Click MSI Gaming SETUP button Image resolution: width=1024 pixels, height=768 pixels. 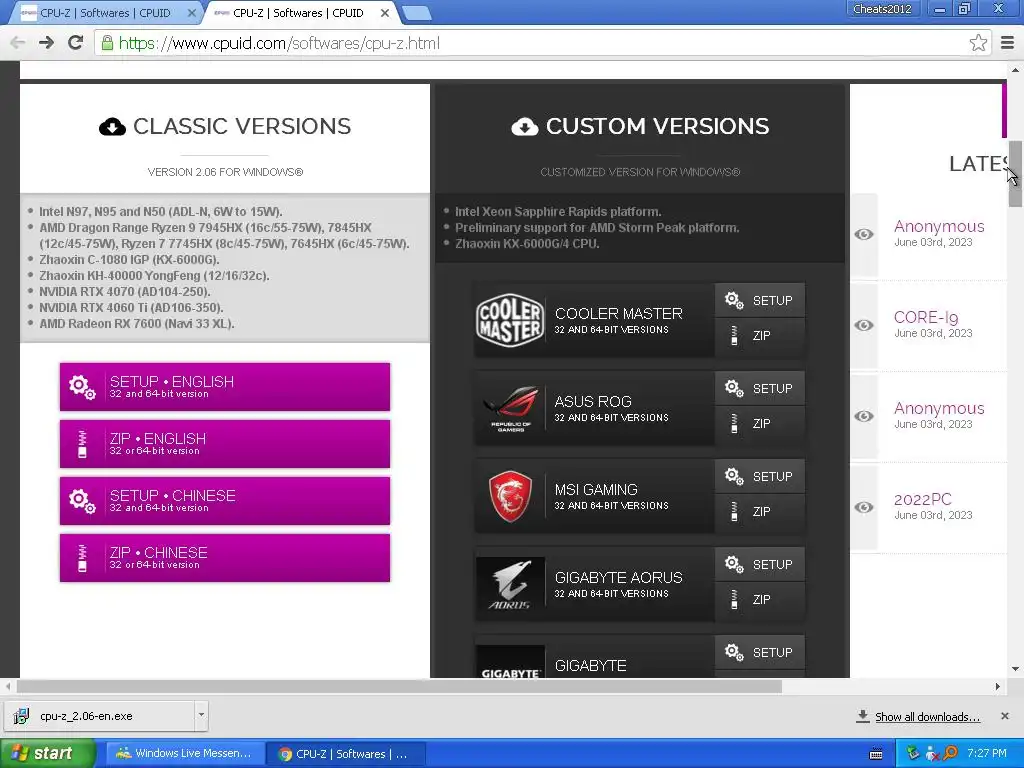tap(760, 477)
